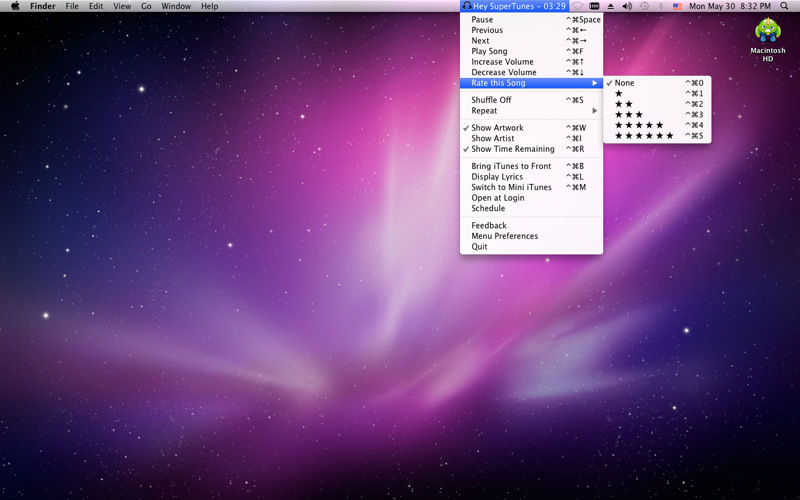Open the US flag input menu
The height and width of the screenshot is (500, 800).
tap(677, 6)
